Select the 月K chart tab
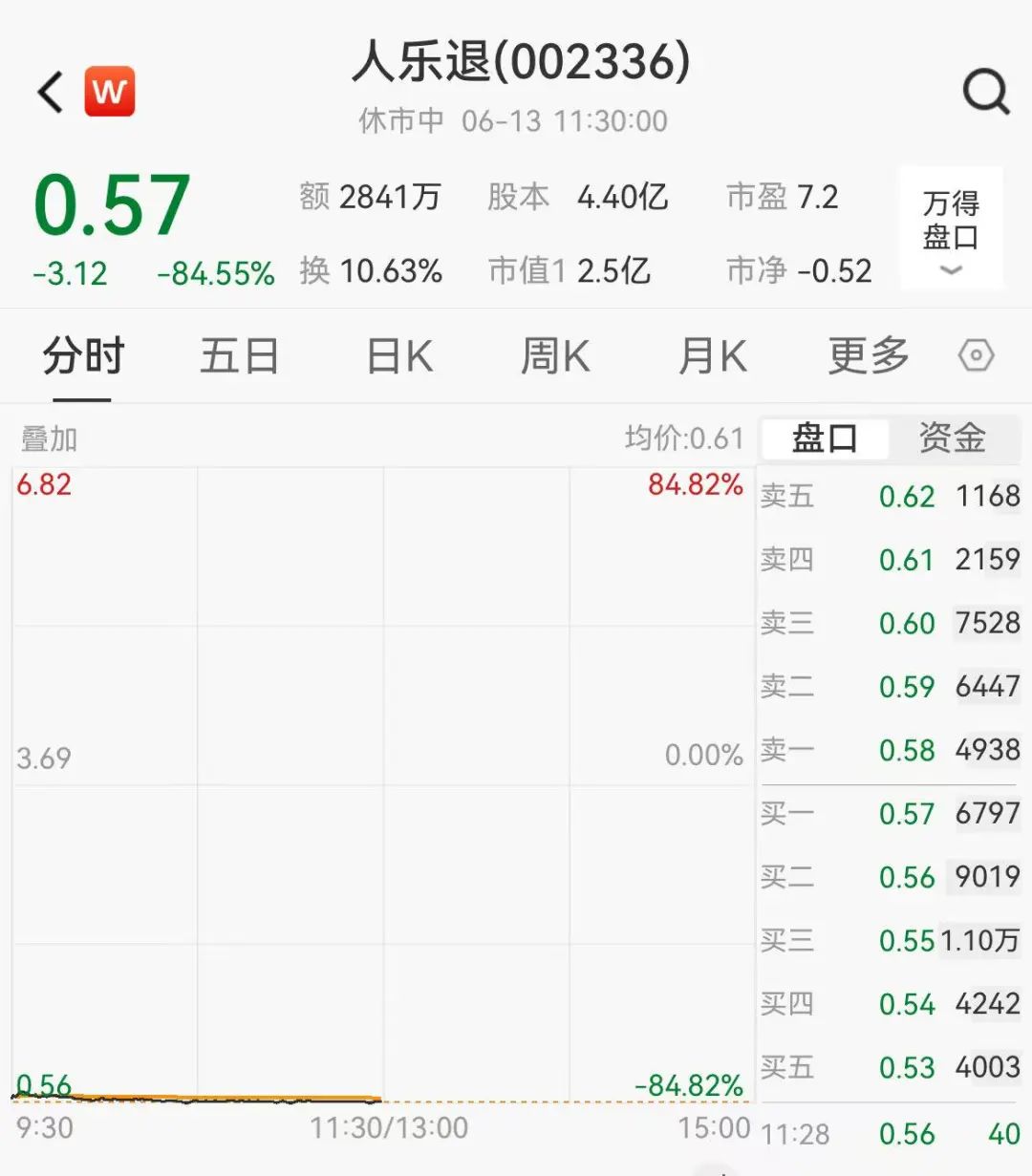Screen dimensions: 1032x1176 pyautogui.click(x=712, y=356)
